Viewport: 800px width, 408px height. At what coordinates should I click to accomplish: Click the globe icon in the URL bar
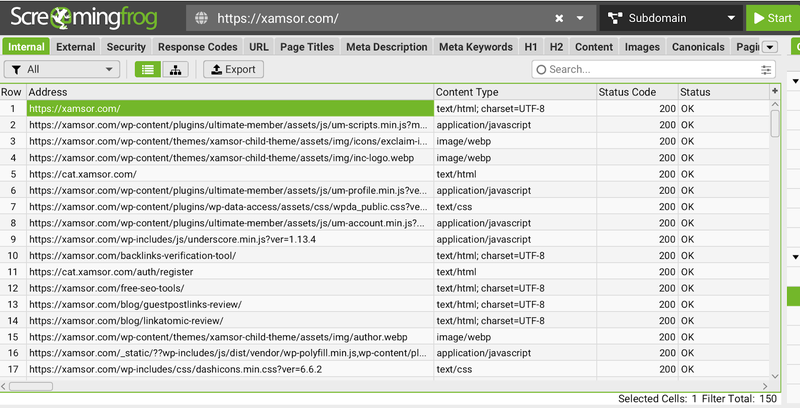point(201,18)
